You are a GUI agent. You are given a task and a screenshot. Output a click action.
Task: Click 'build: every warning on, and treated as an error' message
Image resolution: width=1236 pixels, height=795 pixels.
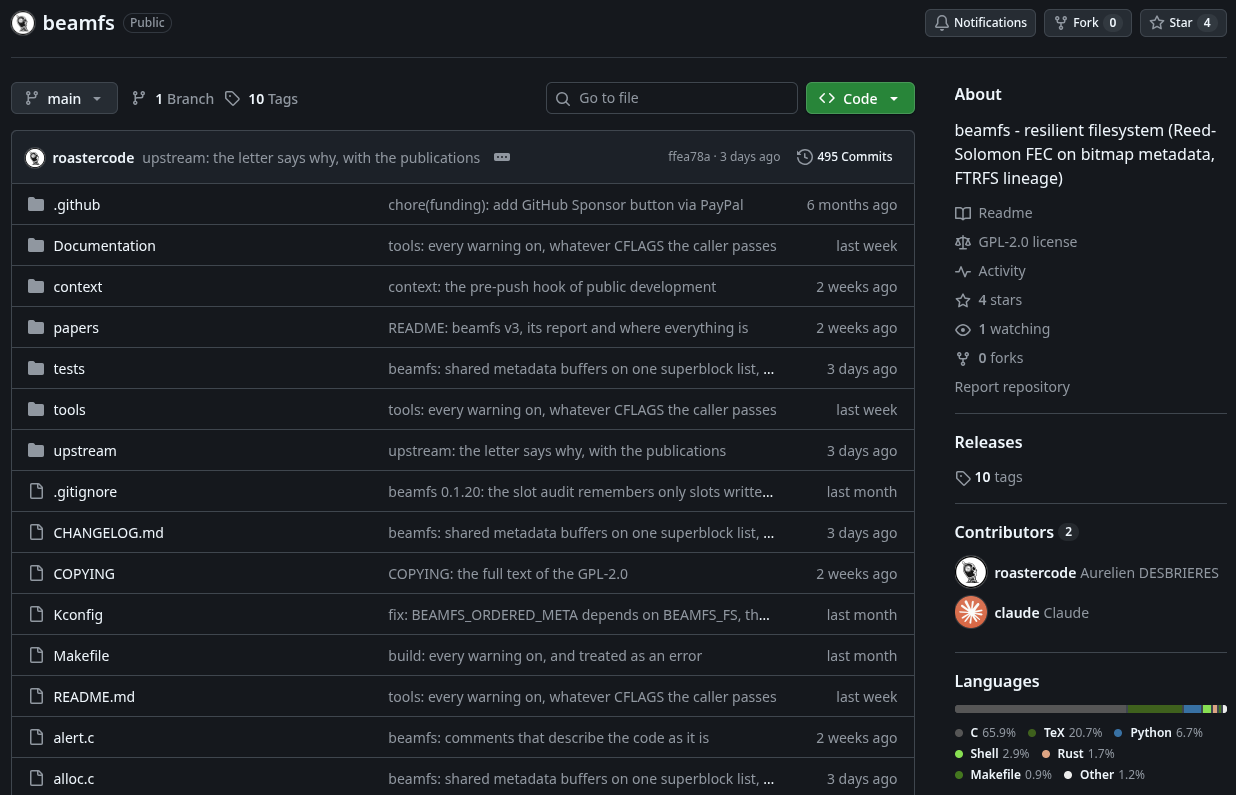tap(545, 656)
